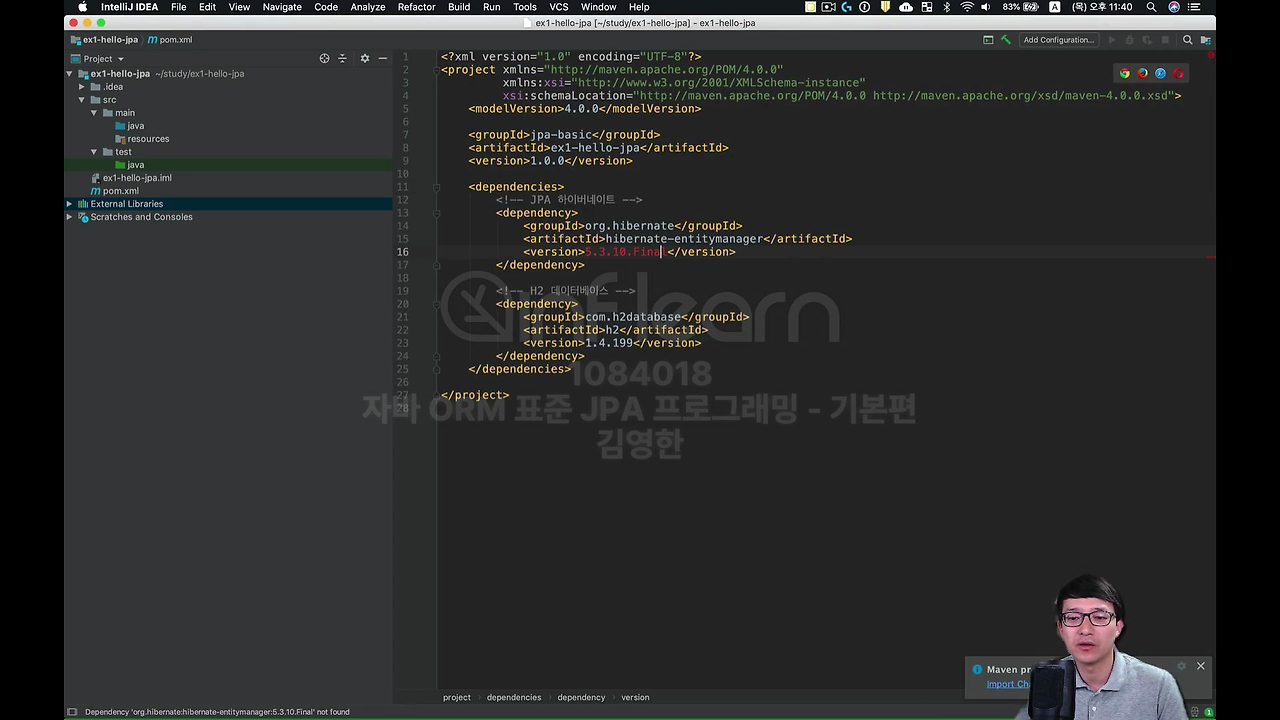Open the Navigate menu
This screenshot has width=1280, height=720.
(282, 7)
